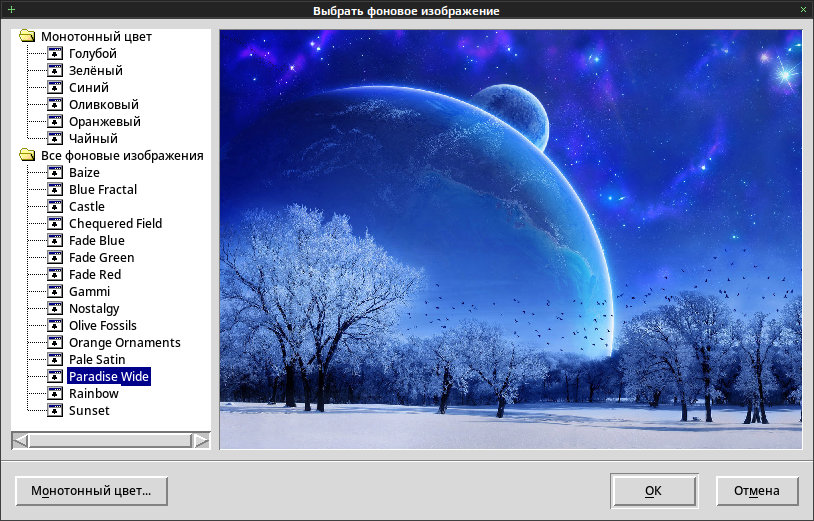The width and height of the screenshot is (814, 521).
Task: Select Orange Ornaments background
Action: pyautogui.click(x=125, y=342)
